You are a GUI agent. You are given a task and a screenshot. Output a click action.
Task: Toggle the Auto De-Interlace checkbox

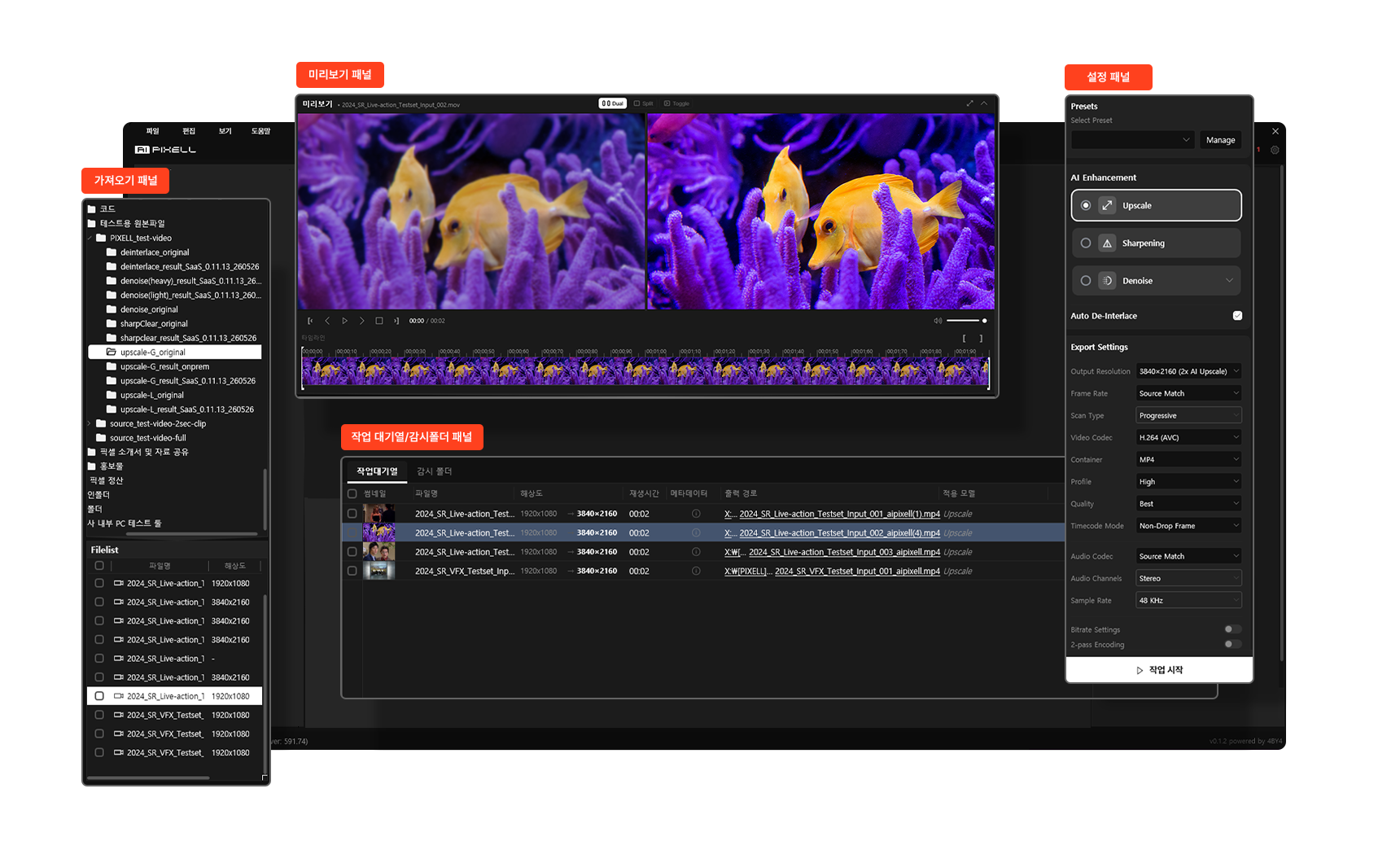(x=1237, y=316)
